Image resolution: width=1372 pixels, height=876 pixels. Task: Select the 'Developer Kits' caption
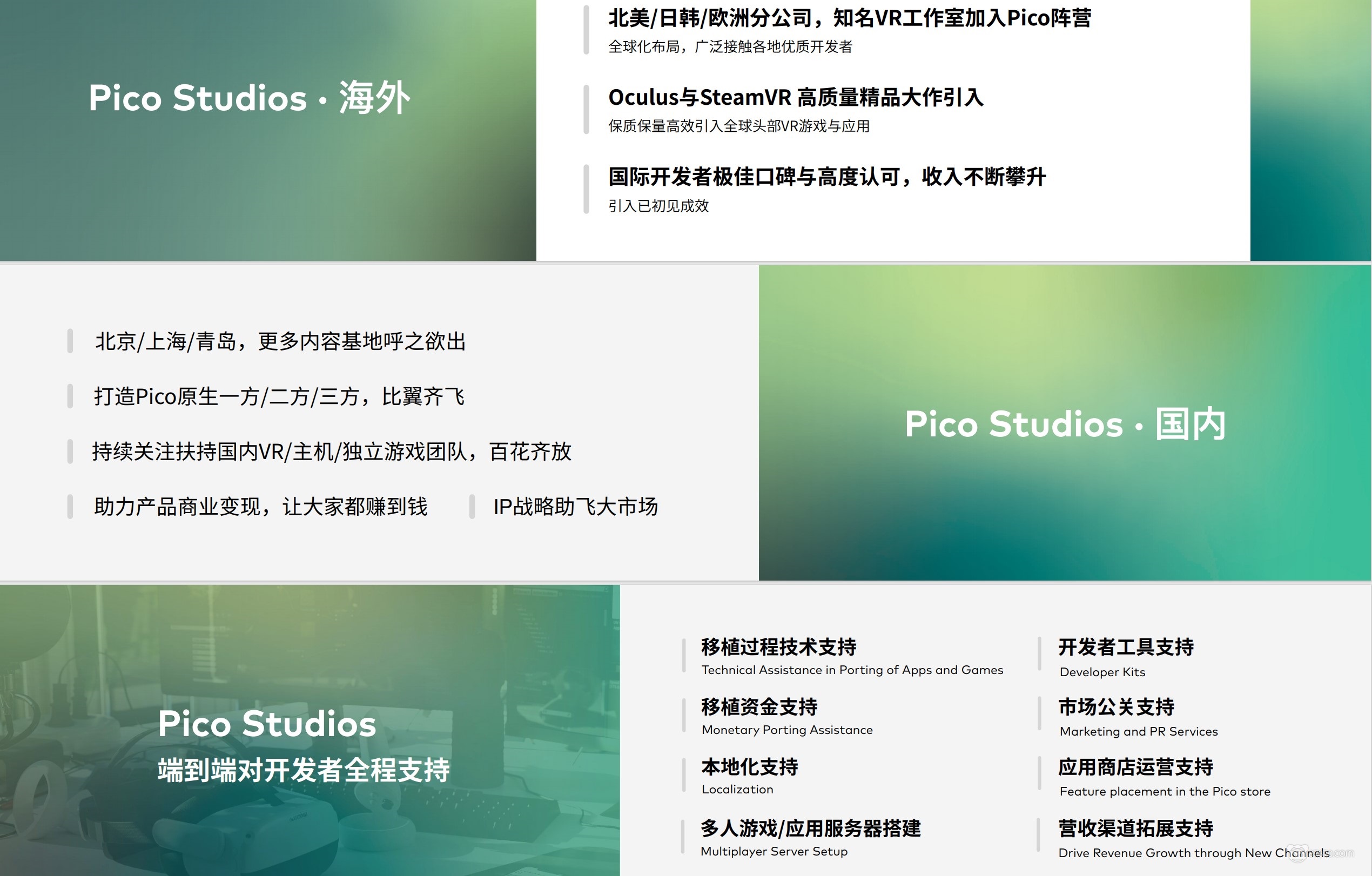1102,672
